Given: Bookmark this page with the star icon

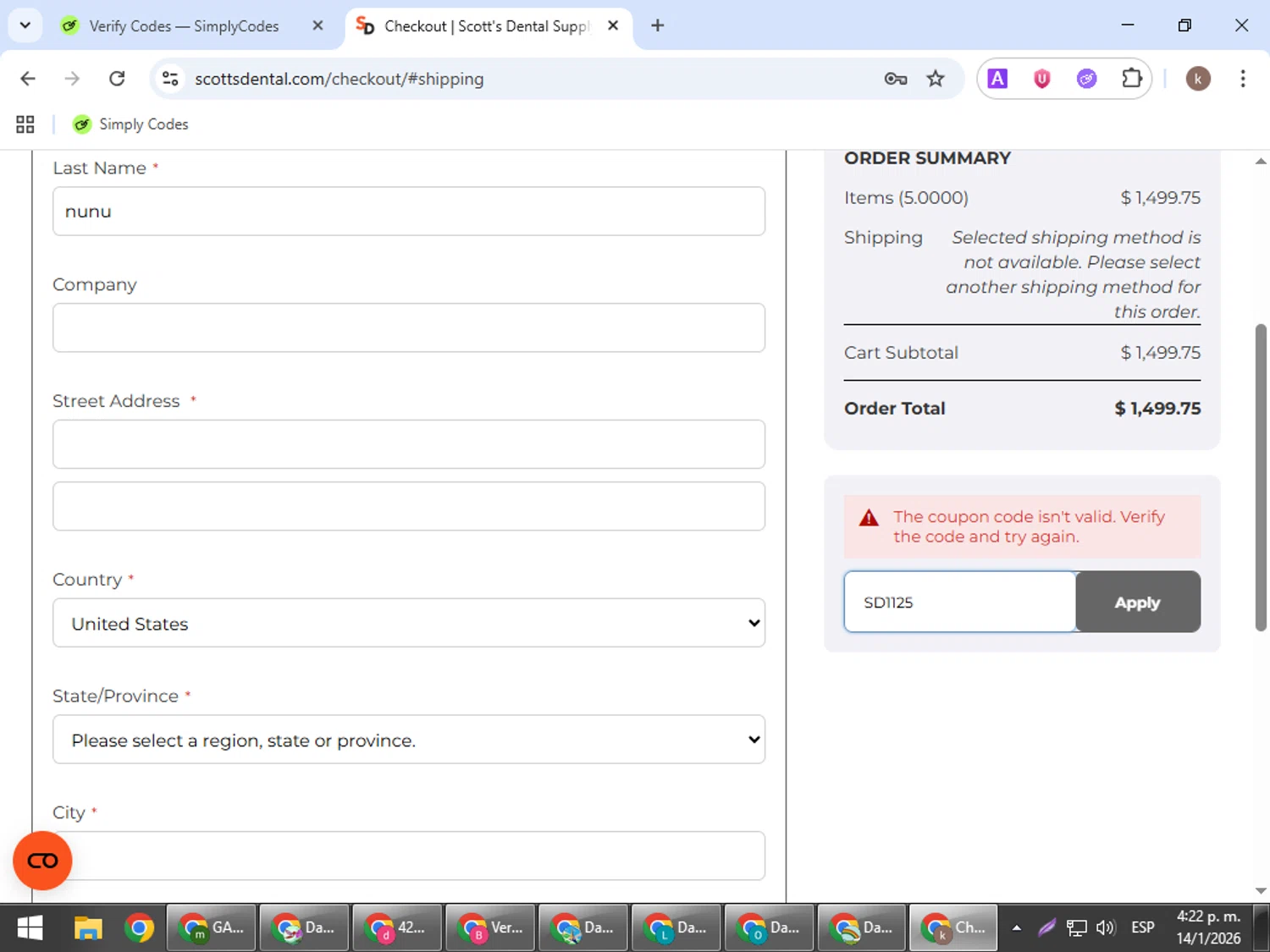Looking at the screenshot, I should 936,79.
